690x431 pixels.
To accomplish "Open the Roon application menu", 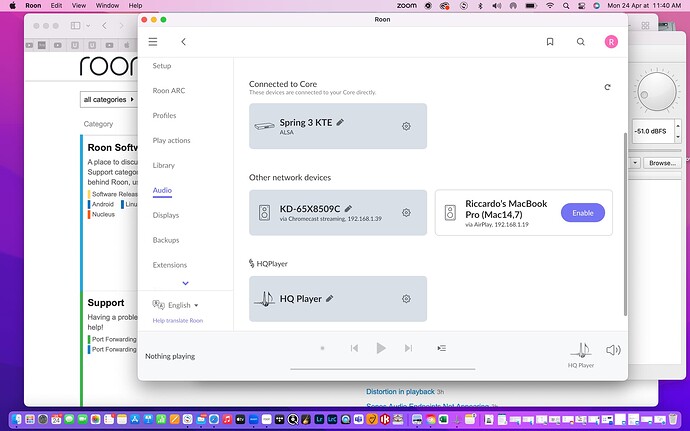I will coord(33,5).
